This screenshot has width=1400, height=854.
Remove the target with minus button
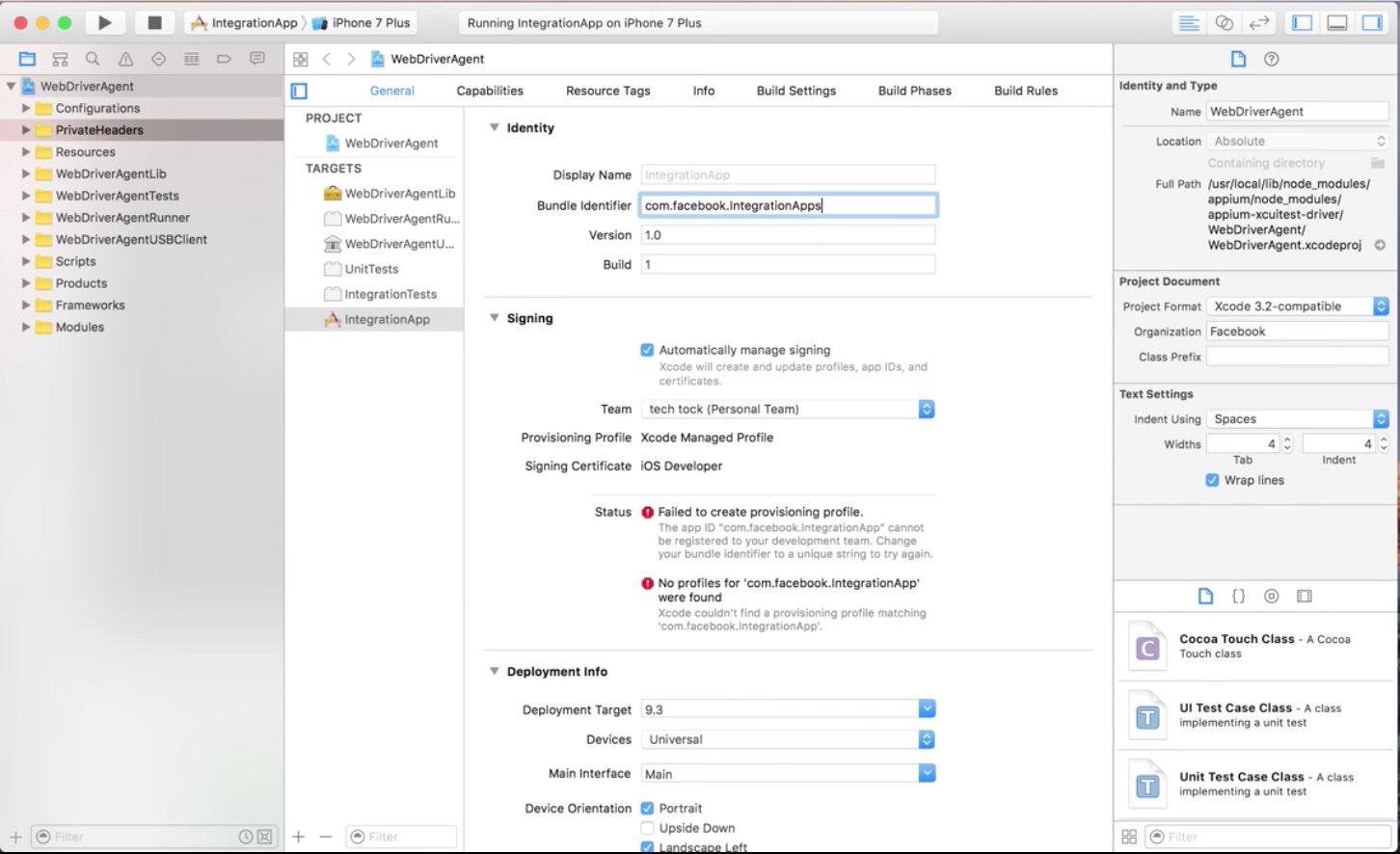(x=326, y=837)
